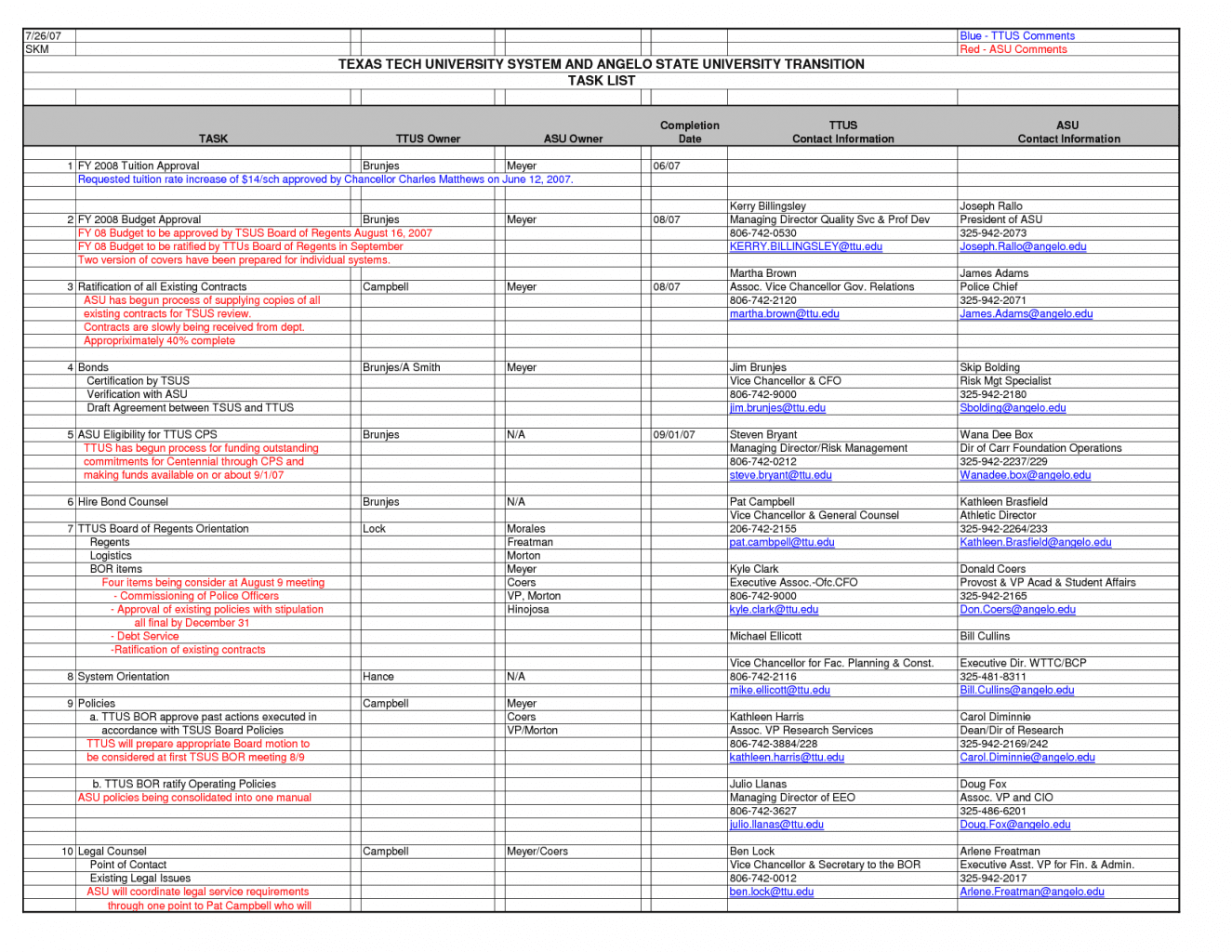Screen dimensions: 1232x952
Task: Select 'Draft Agreement between TSUS and TTUS'
Action: pyautogui.click(x=191, y=408)
